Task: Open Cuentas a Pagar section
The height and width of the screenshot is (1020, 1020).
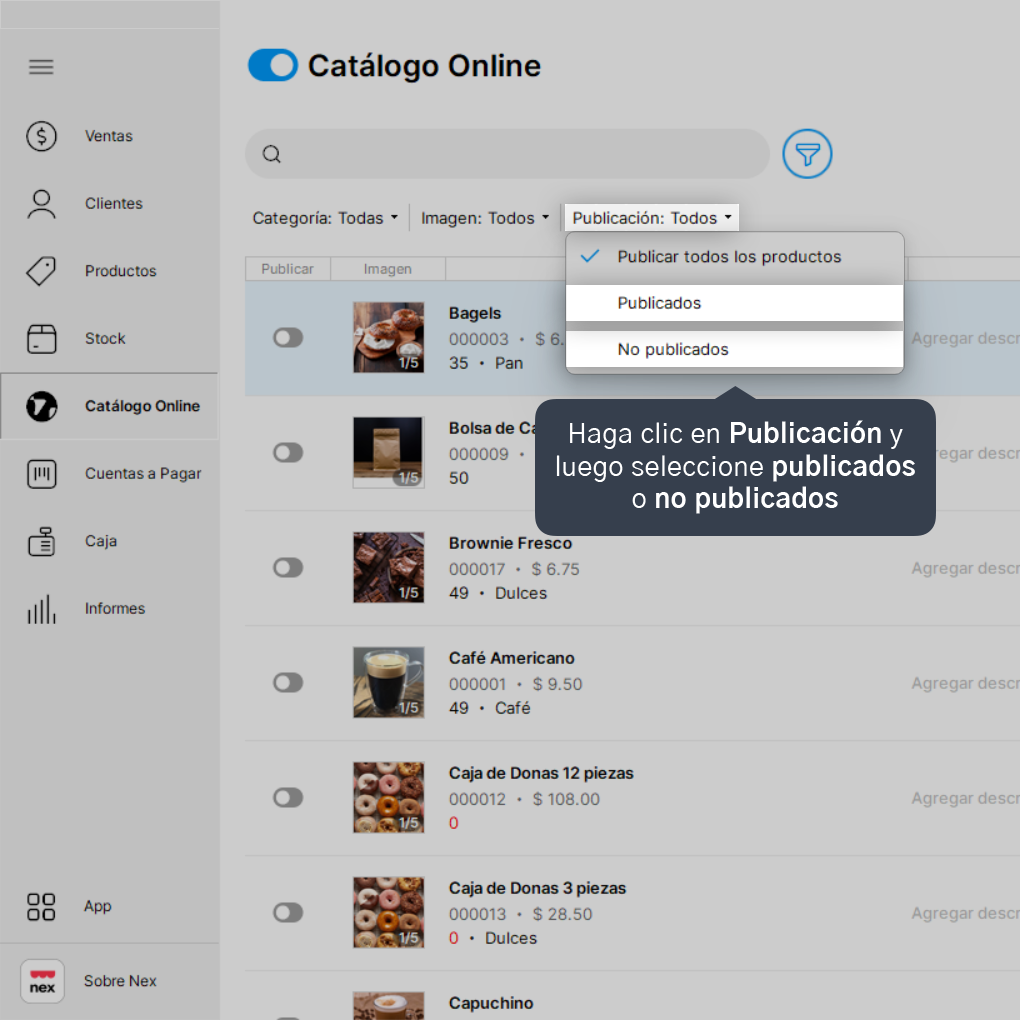Action: 143,474
